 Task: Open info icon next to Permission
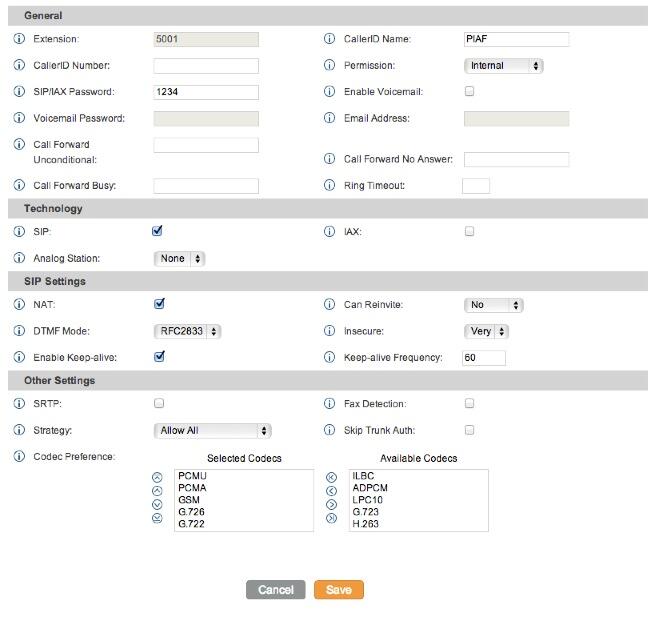330,65
